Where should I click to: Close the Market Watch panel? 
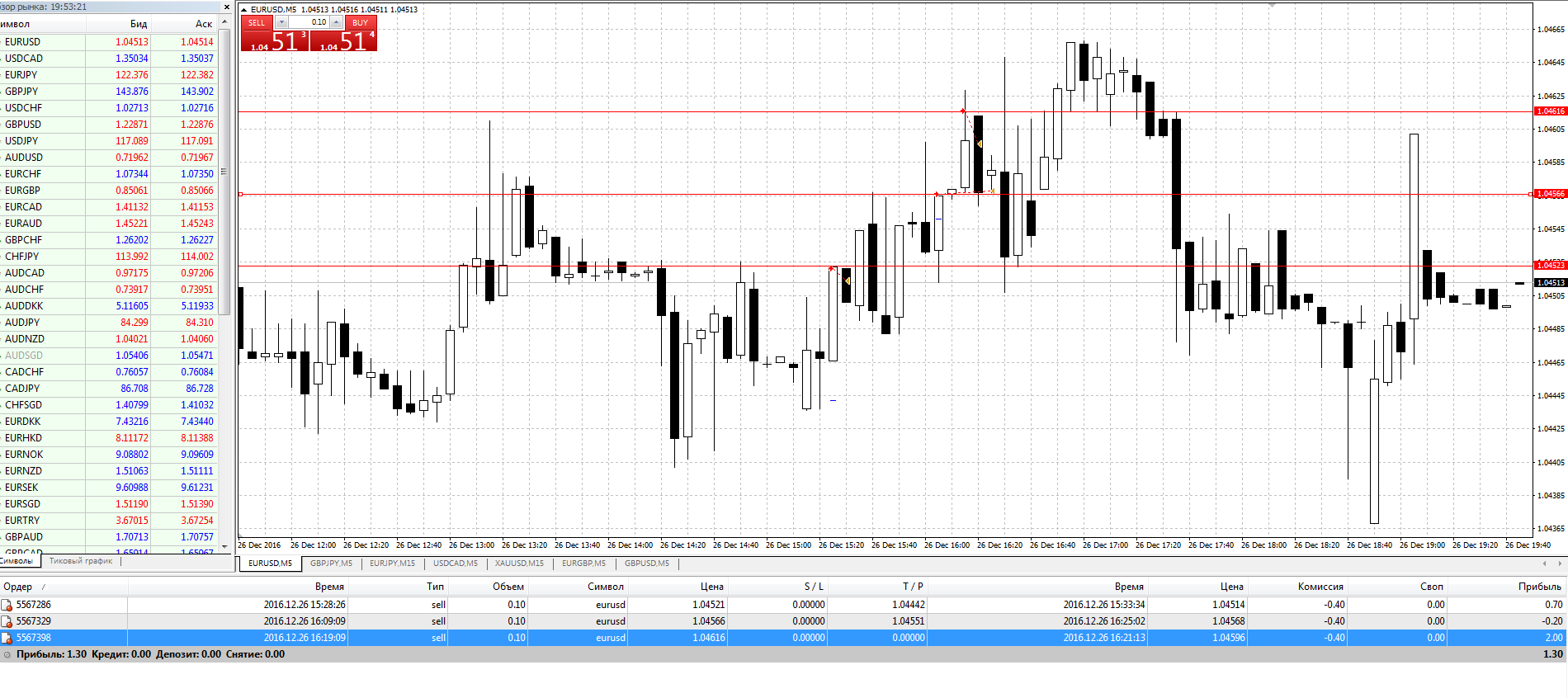tap(227, 7)
